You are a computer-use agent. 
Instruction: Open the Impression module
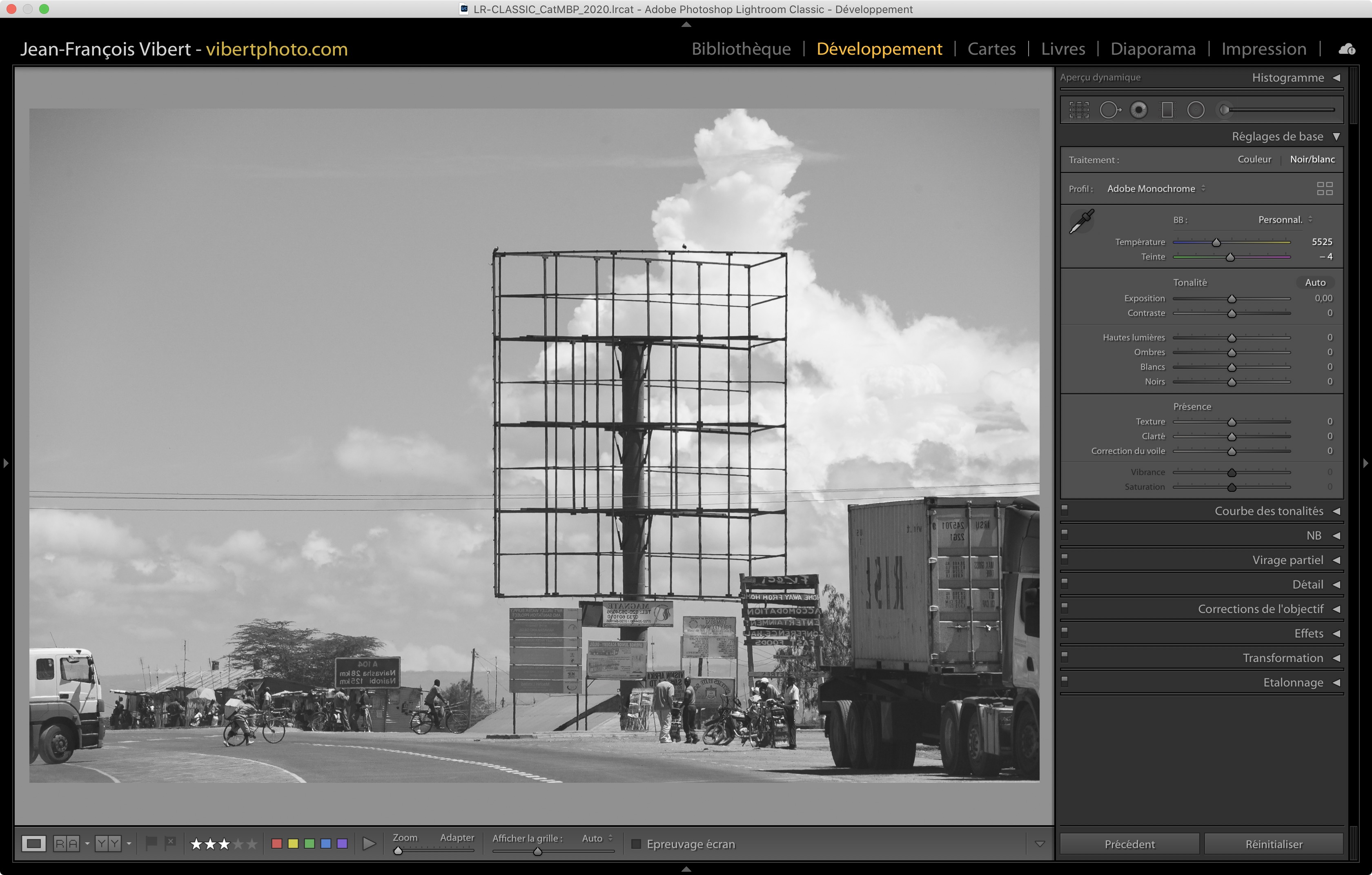[x=1263, y=49]
